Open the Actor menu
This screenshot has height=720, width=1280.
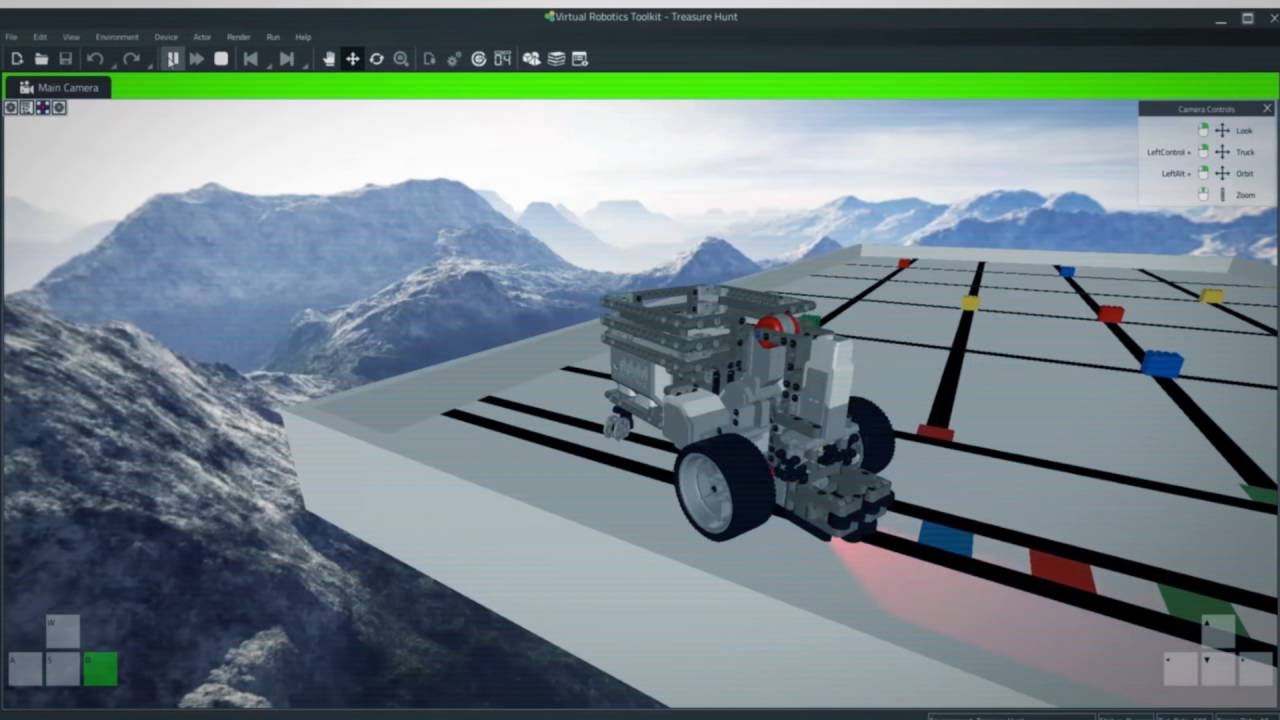click(x=202, y=37)
